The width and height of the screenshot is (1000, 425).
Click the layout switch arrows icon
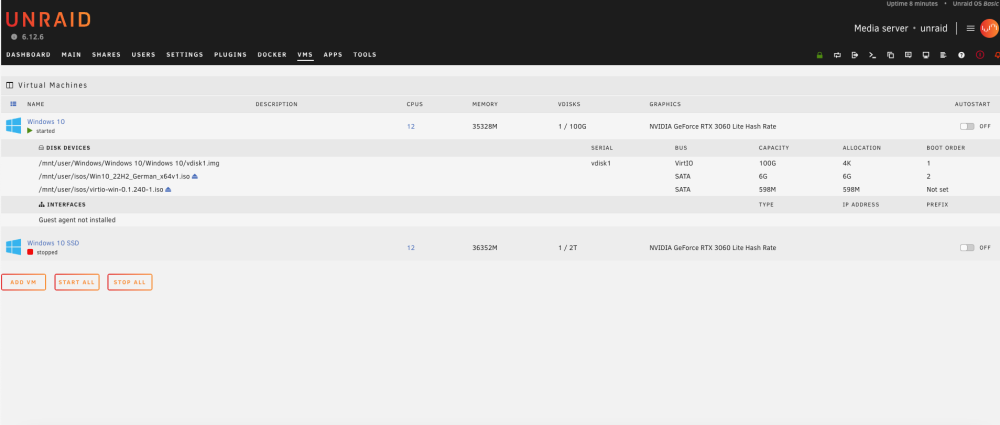[x=837, y=56]
